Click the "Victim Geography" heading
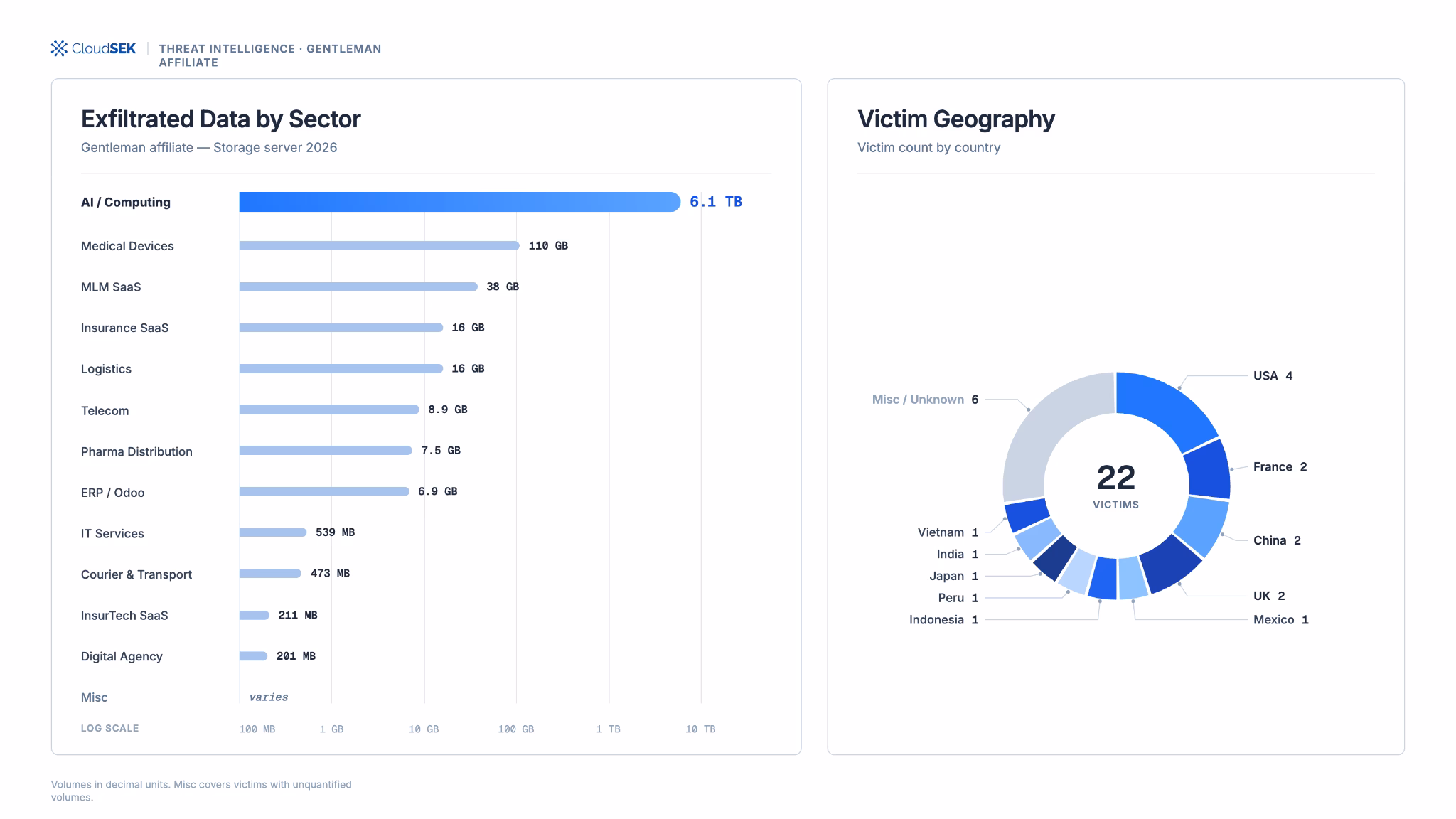 click(x=955, y=119)
